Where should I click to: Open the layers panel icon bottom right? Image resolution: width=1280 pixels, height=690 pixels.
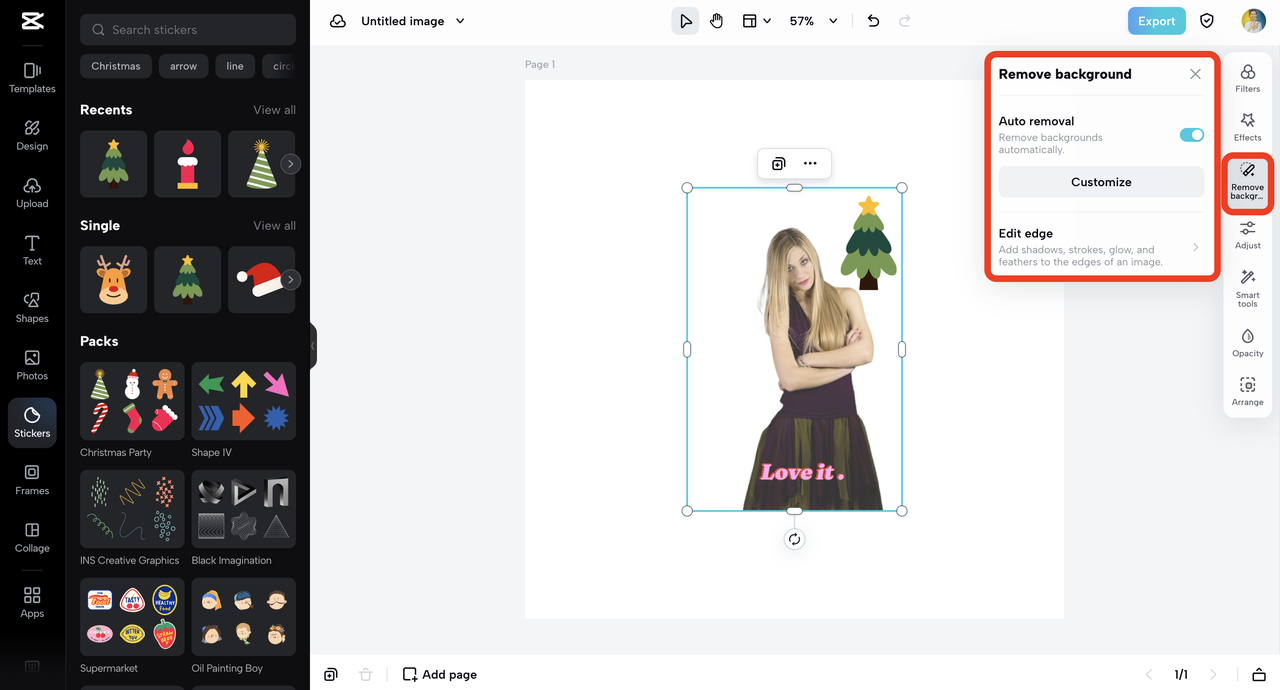[1260, 675]
